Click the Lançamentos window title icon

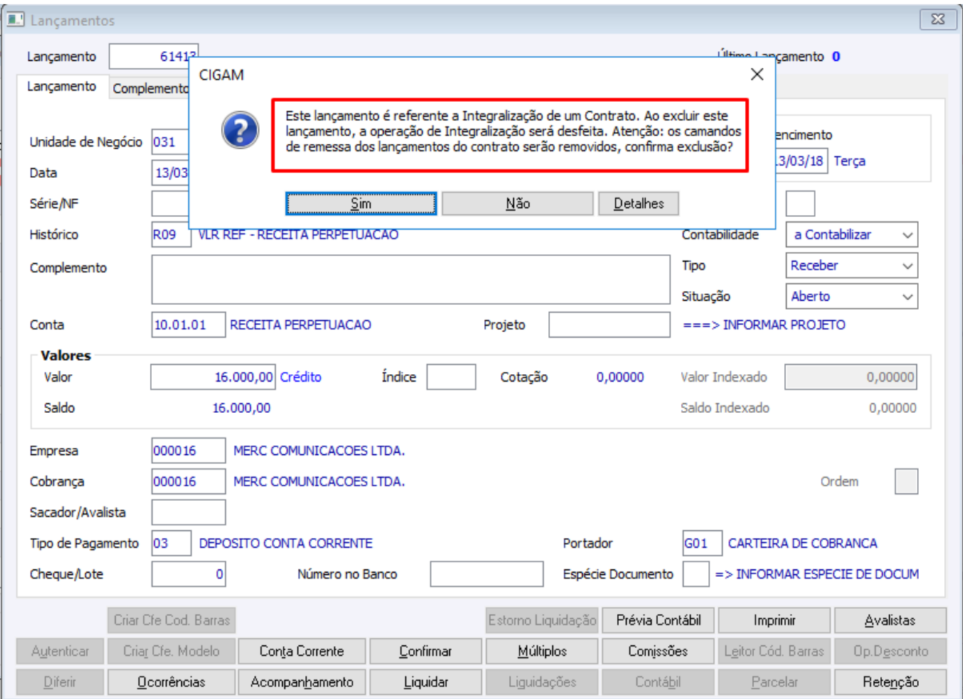coord(15,20)
